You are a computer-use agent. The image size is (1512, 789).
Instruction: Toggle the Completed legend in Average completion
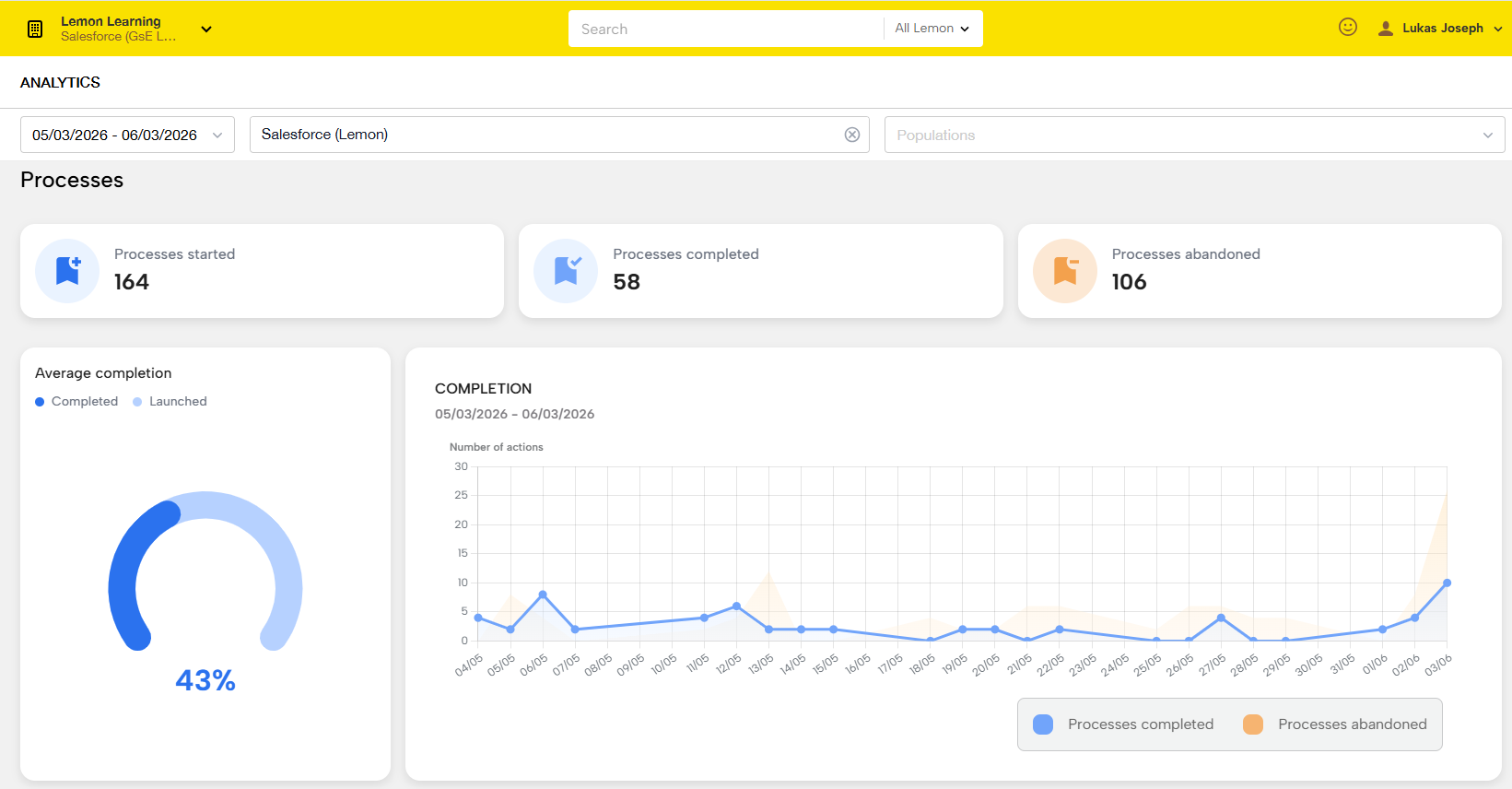click(76, 401)
